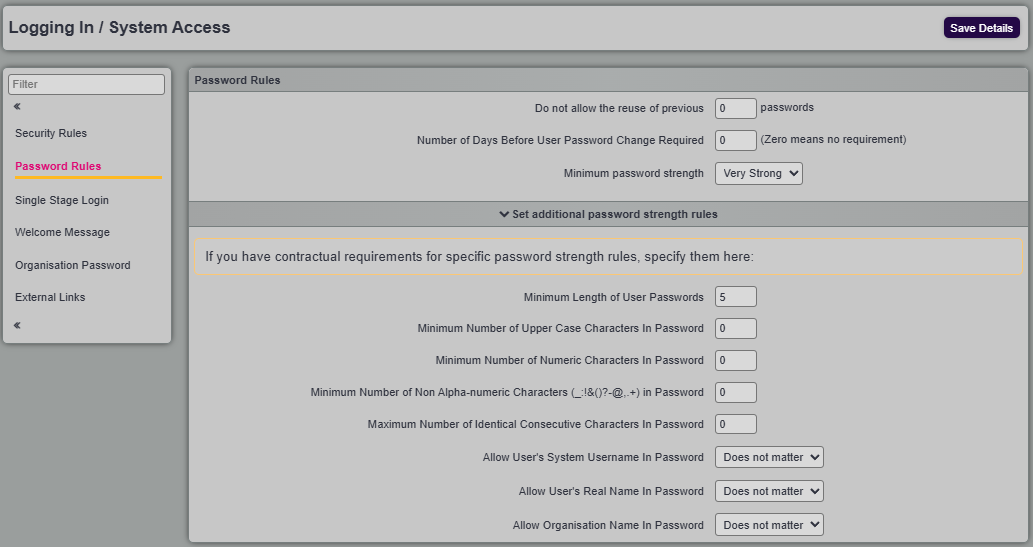Open the Minimum password strength dropdown

click(758, 173)
